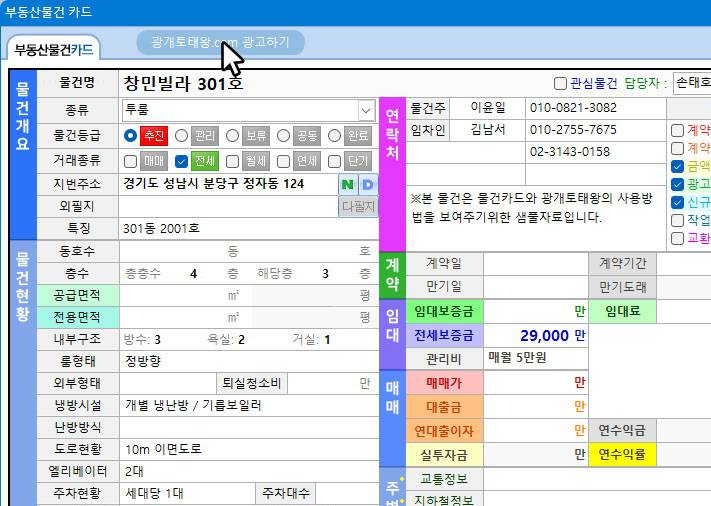Viewport: 711px width, 506px height.
Task: Open the 담당자 selector field
Action: tap(692, 83)
